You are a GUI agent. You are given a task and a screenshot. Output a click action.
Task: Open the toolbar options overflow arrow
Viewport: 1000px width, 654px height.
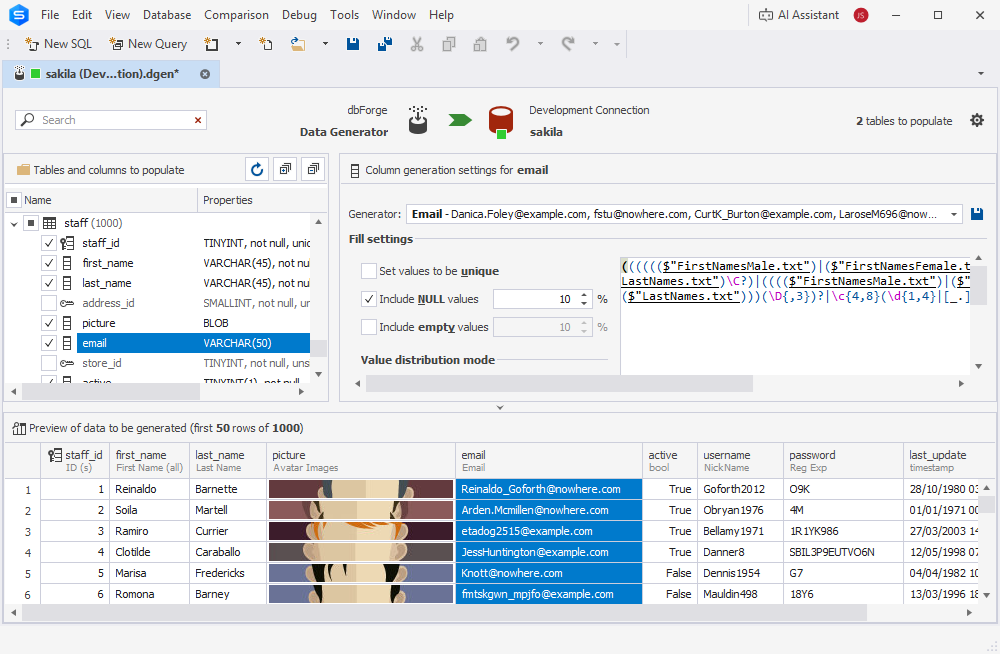tap(617, 45)
